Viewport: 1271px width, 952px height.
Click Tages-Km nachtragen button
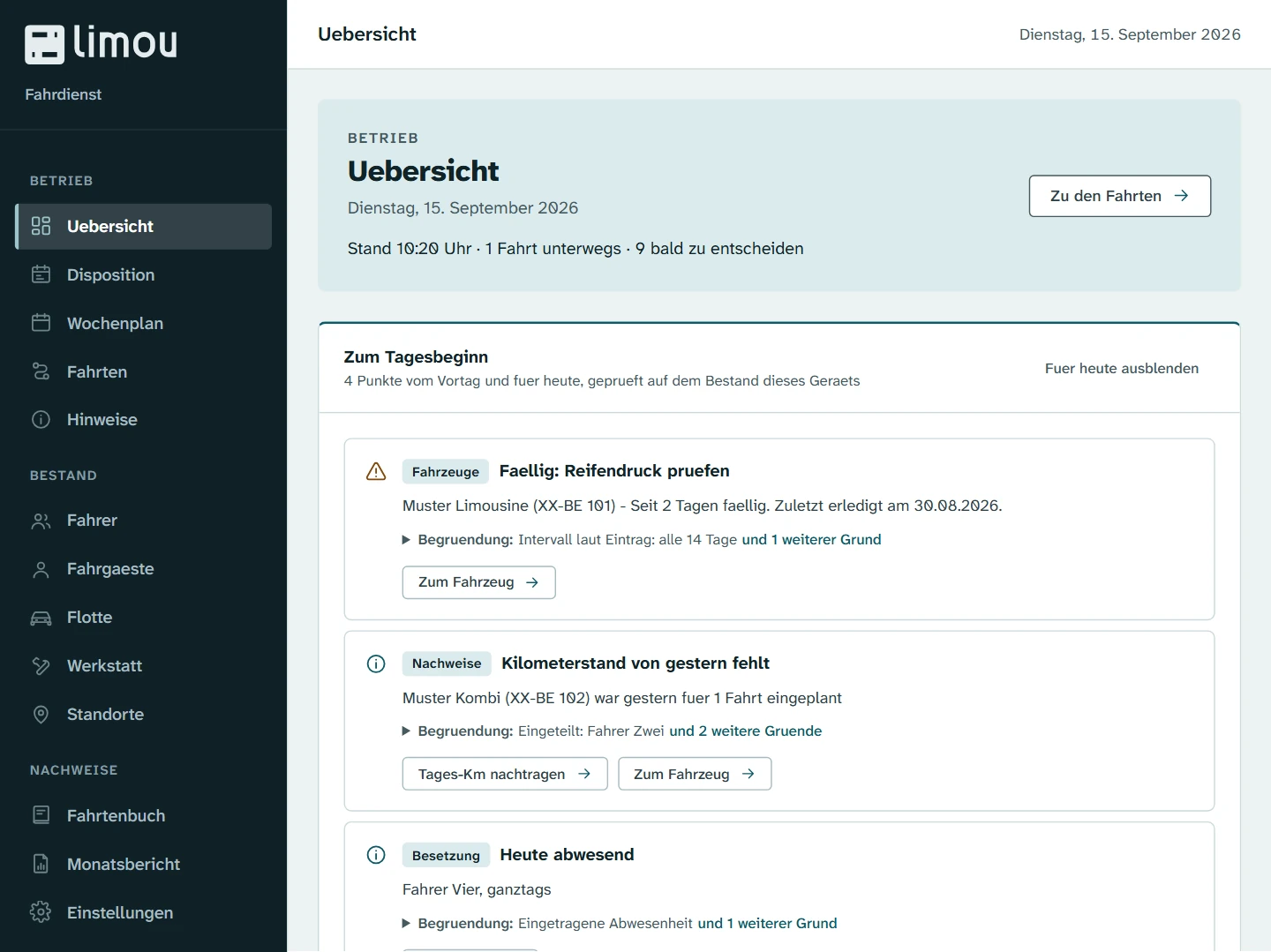pos(505,774)
